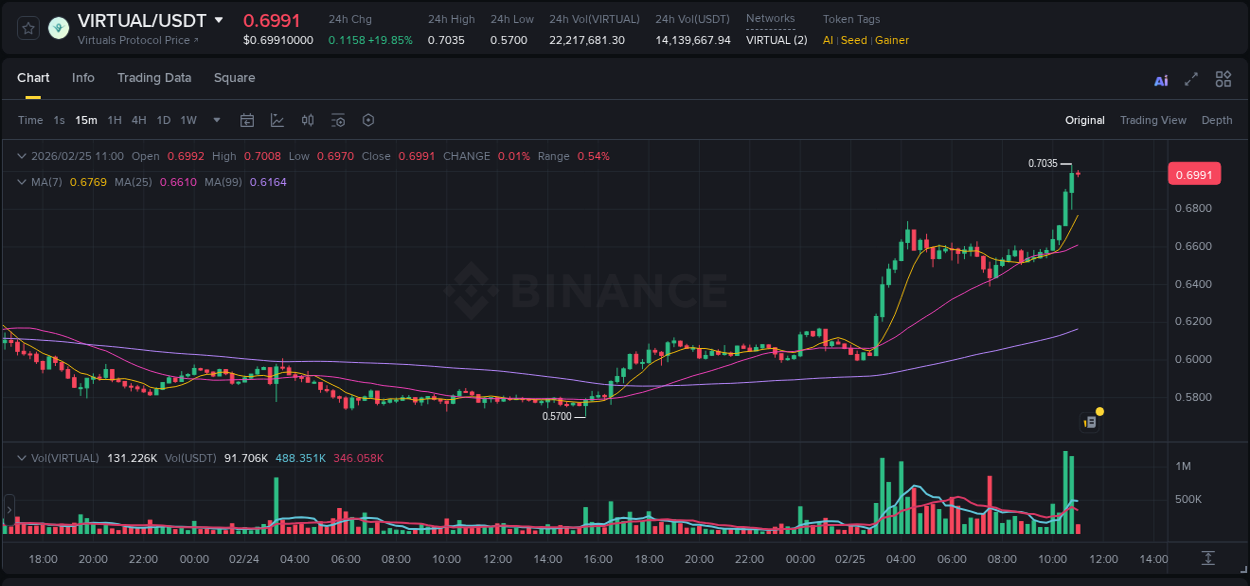Screen dimensions: 1250x586
Task: Open the extra timeframe dropdown beside 1W
Action: (215, 120)
